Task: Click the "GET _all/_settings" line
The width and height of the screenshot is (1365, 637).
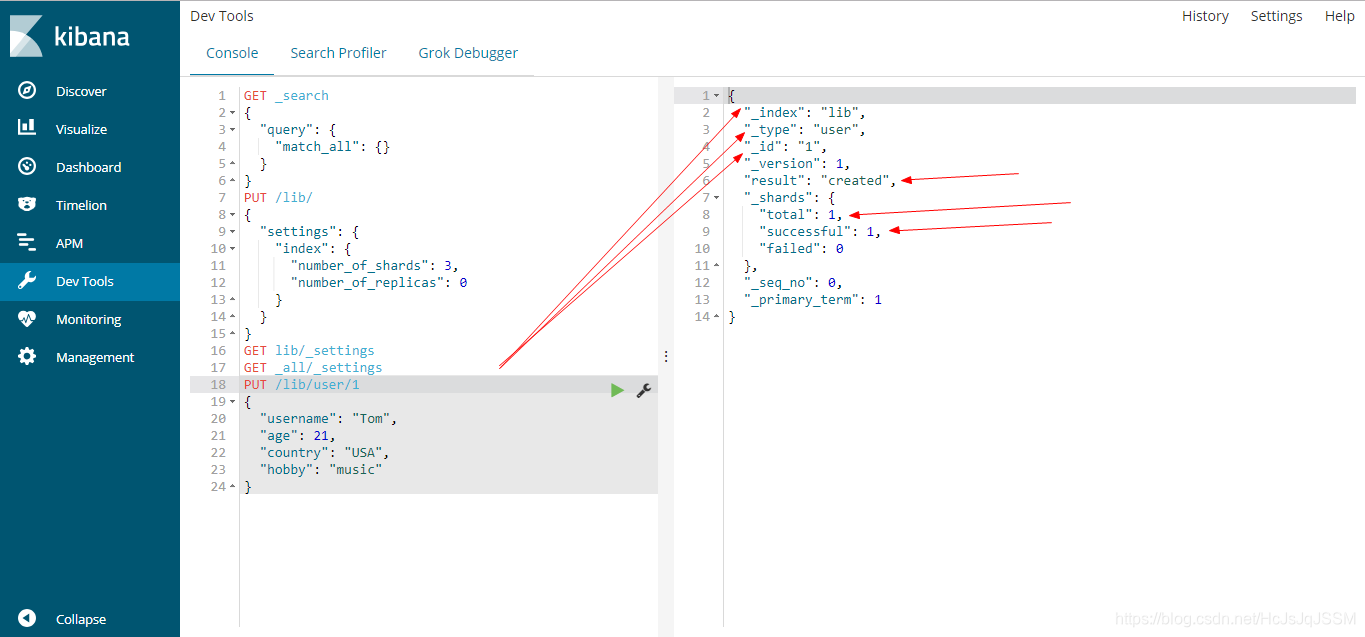Action: [x=313, y=368]
